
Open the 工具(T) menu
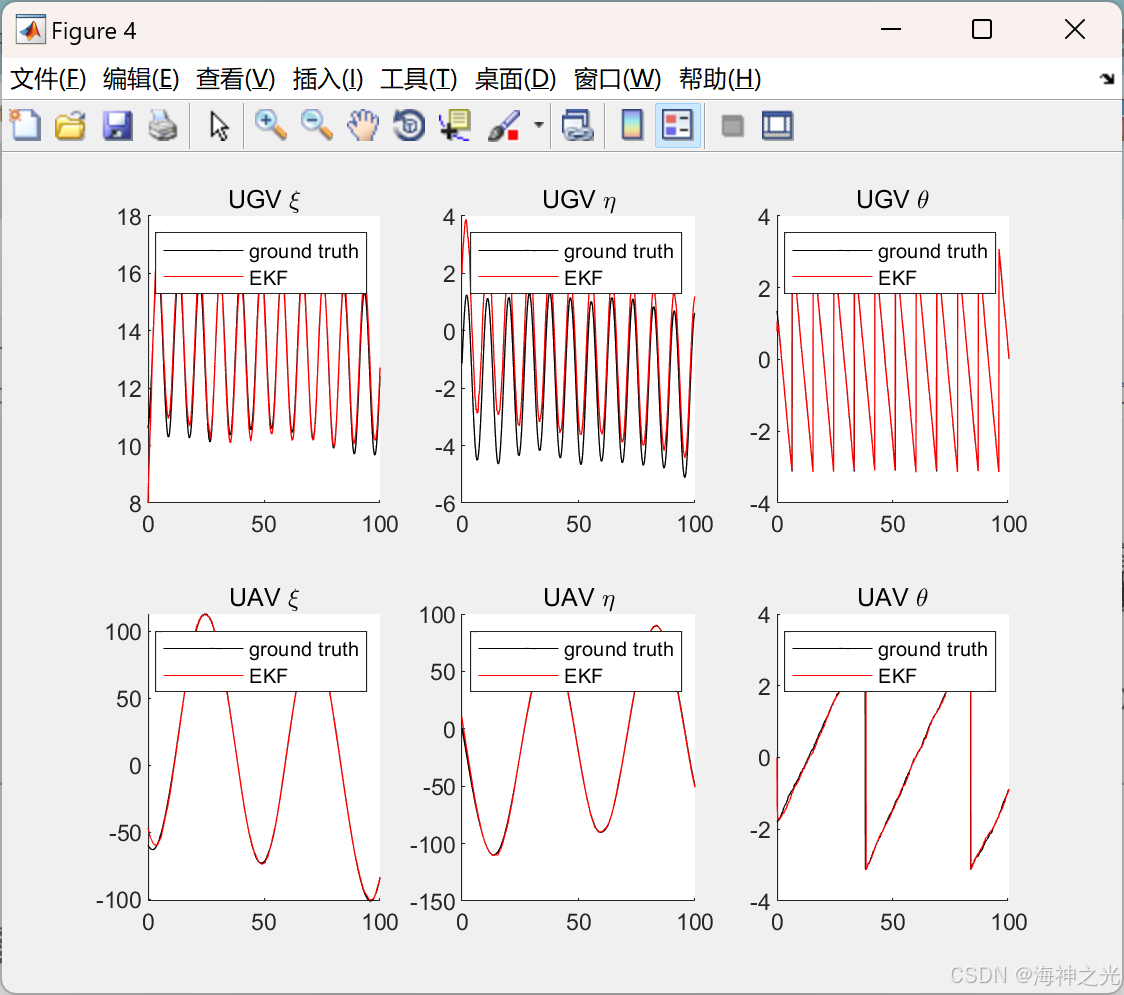(419, 79)
